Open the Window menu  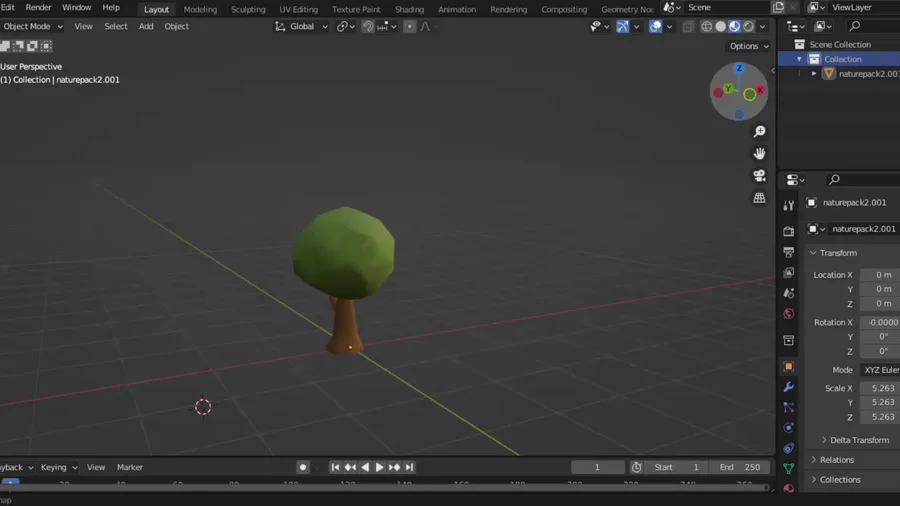click(x=76, y=7)
